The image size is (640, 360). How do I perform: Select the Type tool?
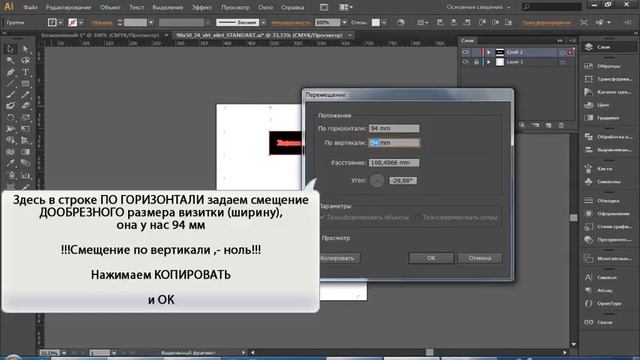click(x=25, y=72)
